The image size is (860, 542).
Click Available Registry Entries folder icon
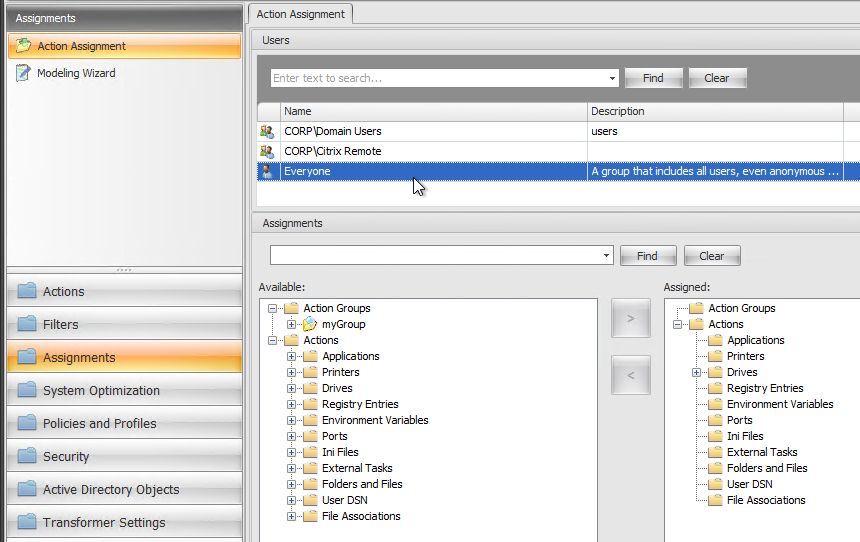click(x=310, y=404)
